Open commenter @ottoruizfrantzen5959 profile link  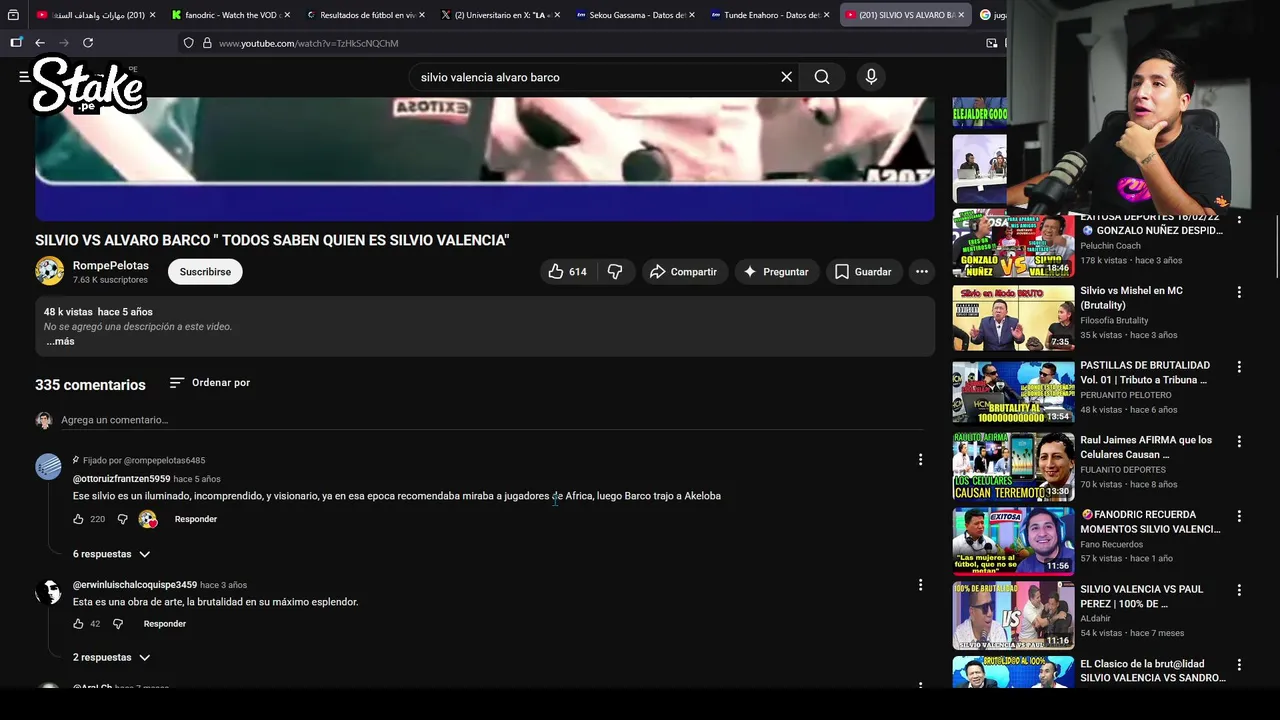(x=122, y=479)
